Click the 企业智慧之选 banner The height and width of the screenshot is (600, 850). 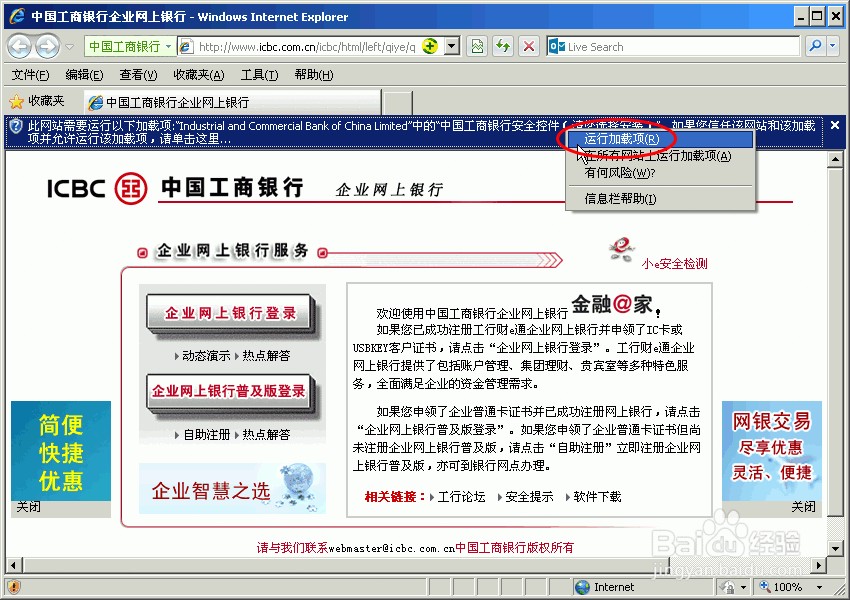pyautogui.click(x=233, y=488)
